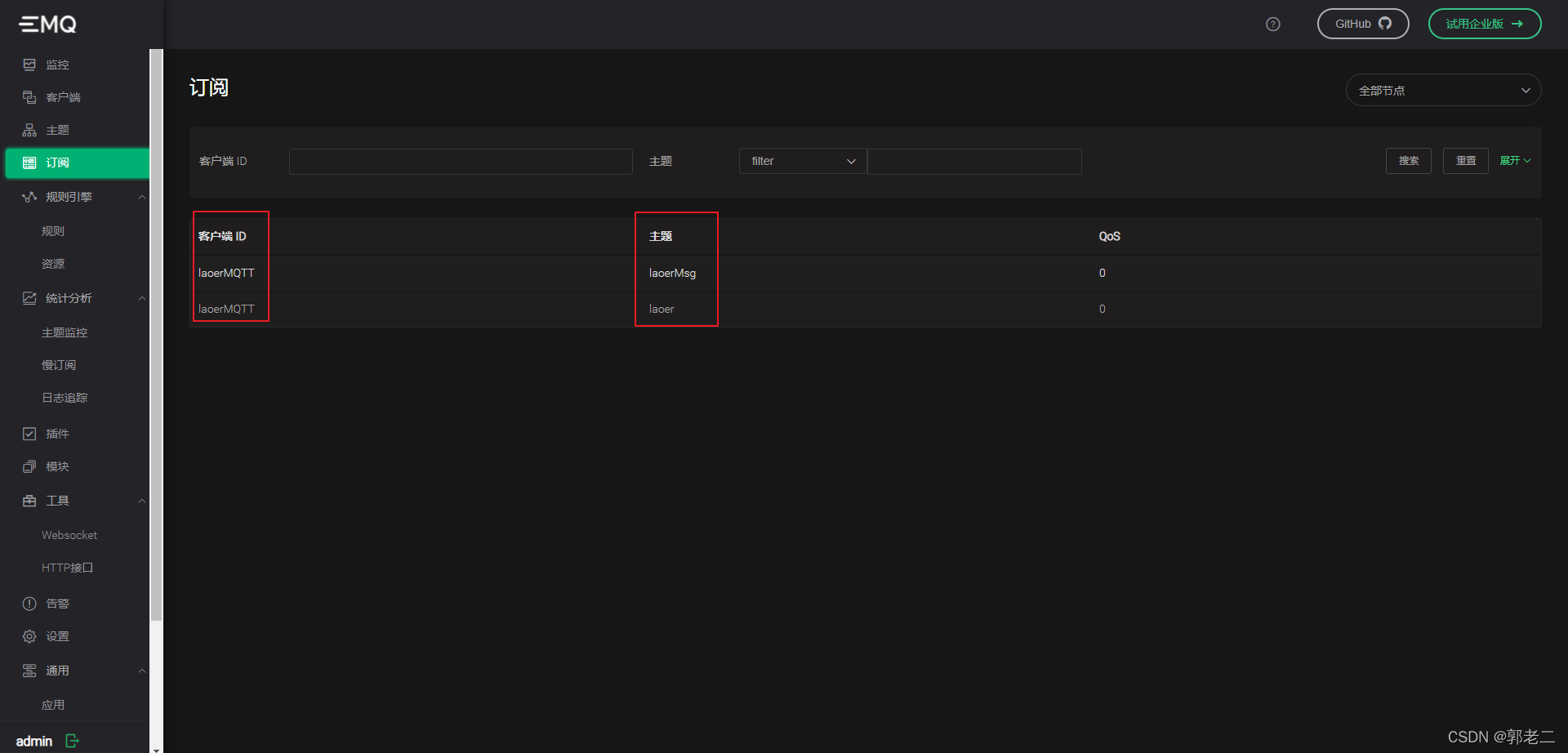
Task: Click the 主题 column header in table
Action: pos(661,236)
